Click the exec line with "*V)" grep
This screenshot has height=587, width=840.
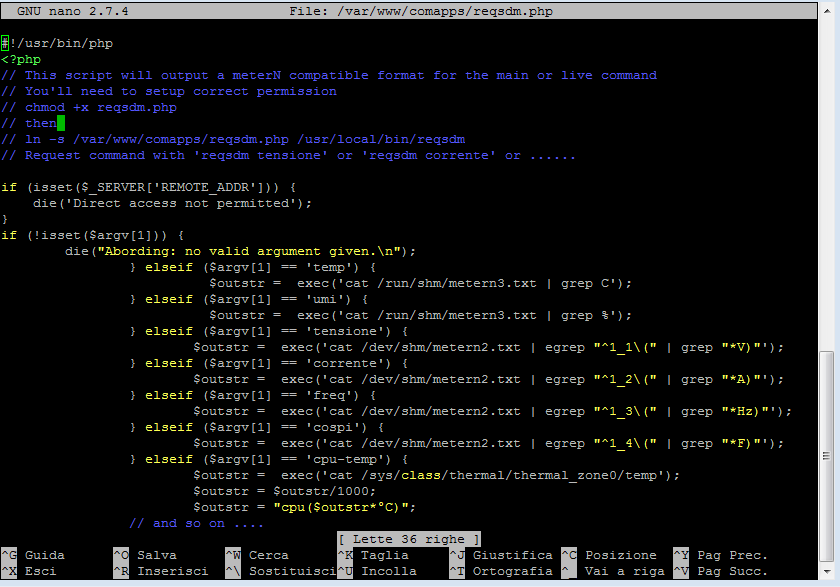(x=489, y=348)
